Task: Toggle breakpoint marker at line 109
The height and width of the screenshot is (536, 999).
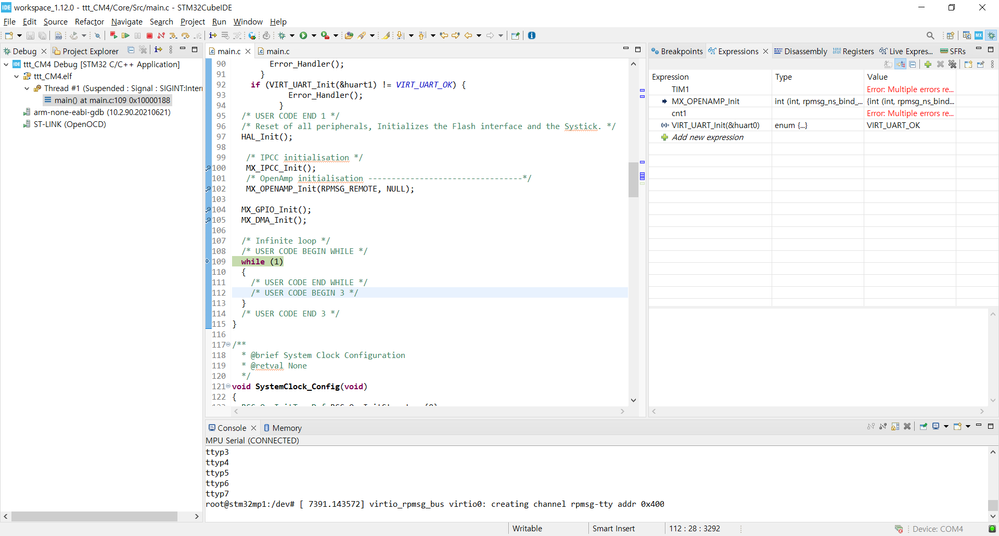Action: 208,262
